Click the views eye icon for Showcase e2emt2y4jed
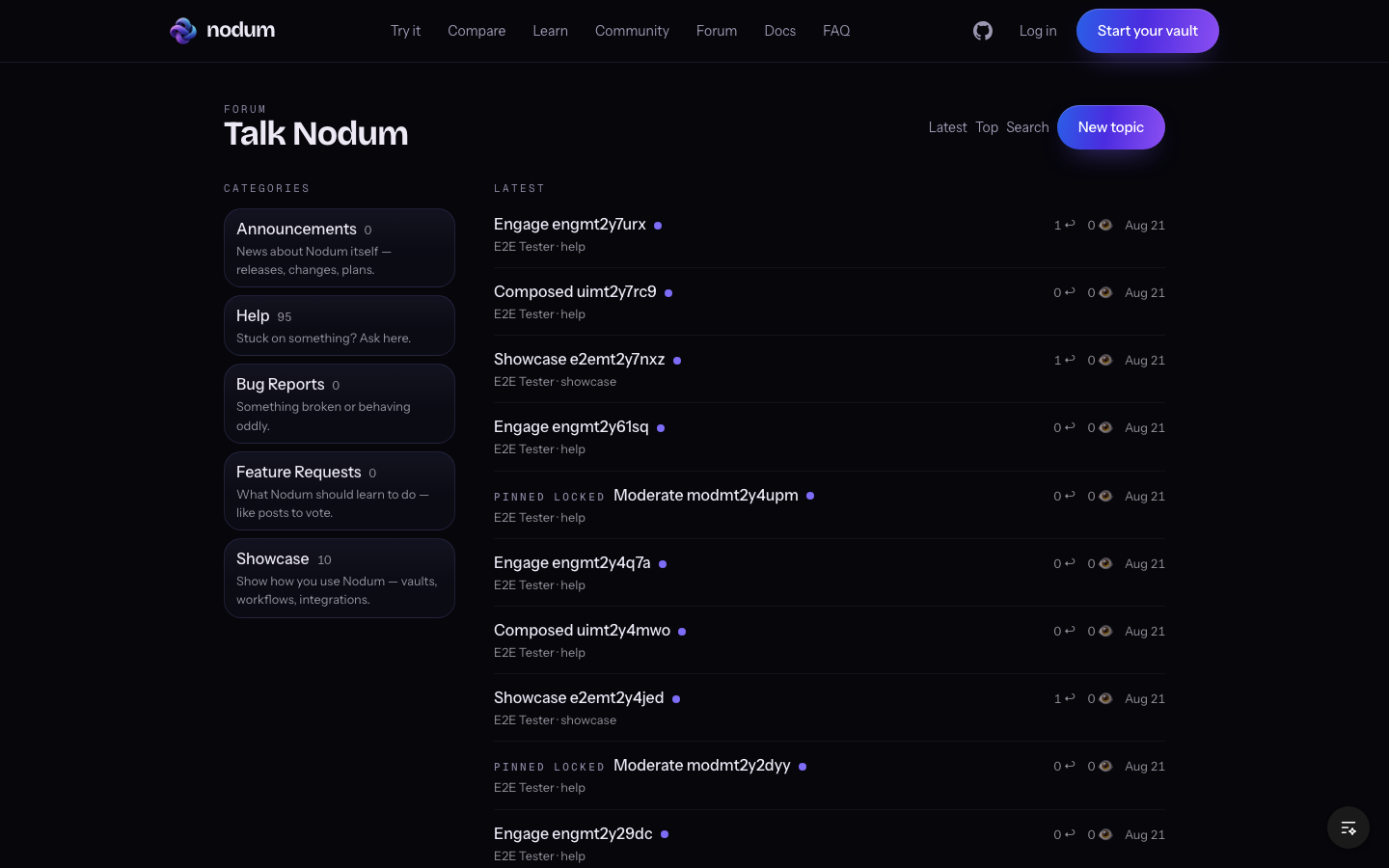Image resolution: width=1389 pixels, height=868 pixels. tap(1105, 698)
